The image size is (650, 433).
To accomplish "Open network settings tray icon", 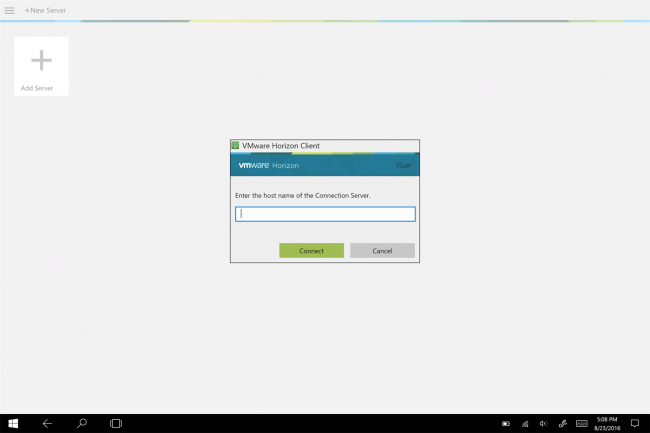I will (x=525, y=424).
